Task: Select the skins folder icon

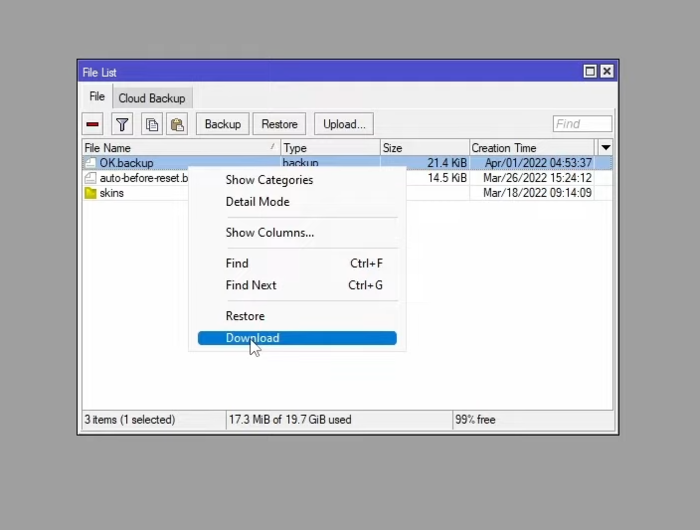Action: coord(90,193)
